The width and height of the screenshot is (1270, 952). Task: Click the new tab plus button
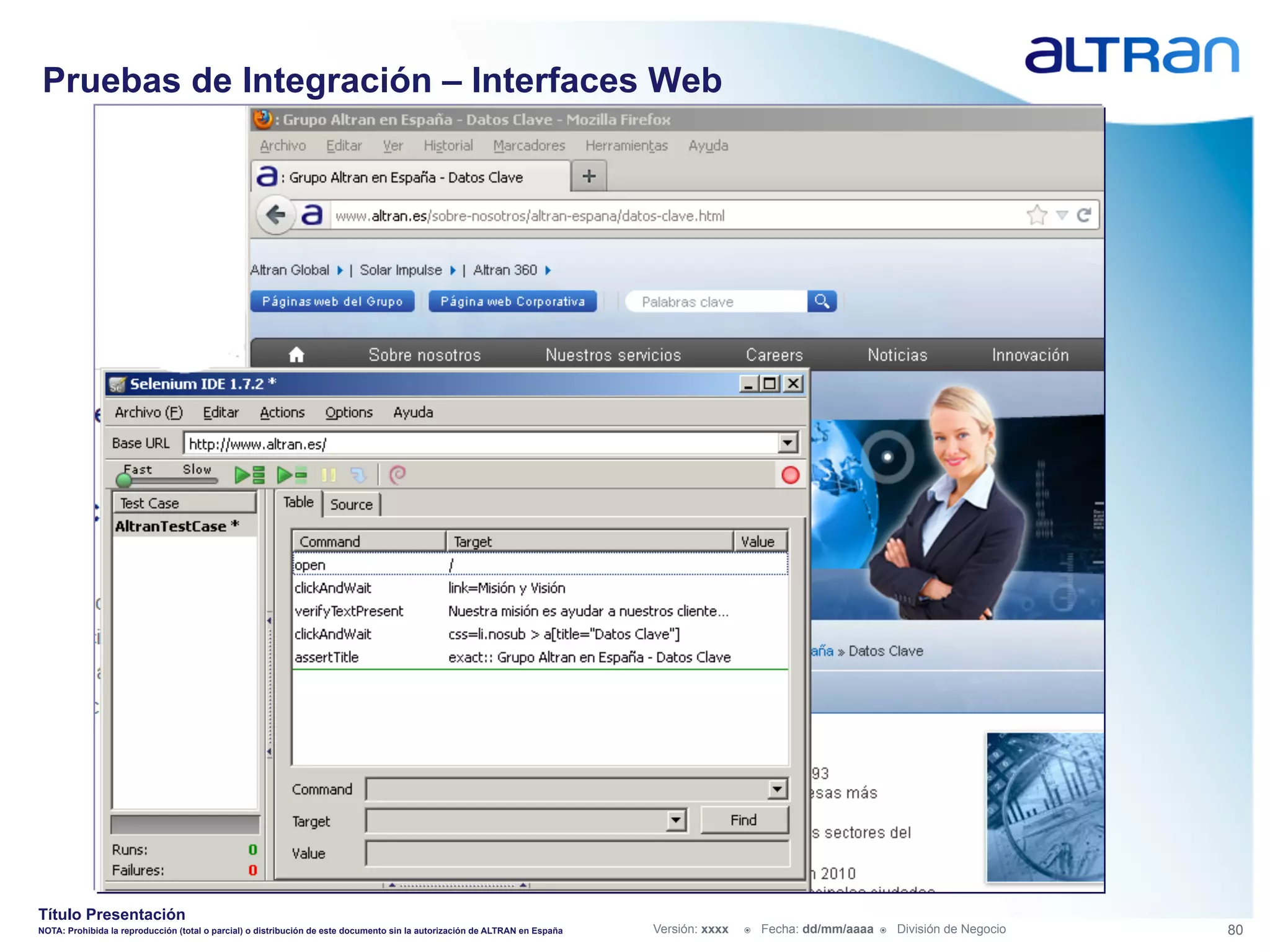(x=588, y=176)
